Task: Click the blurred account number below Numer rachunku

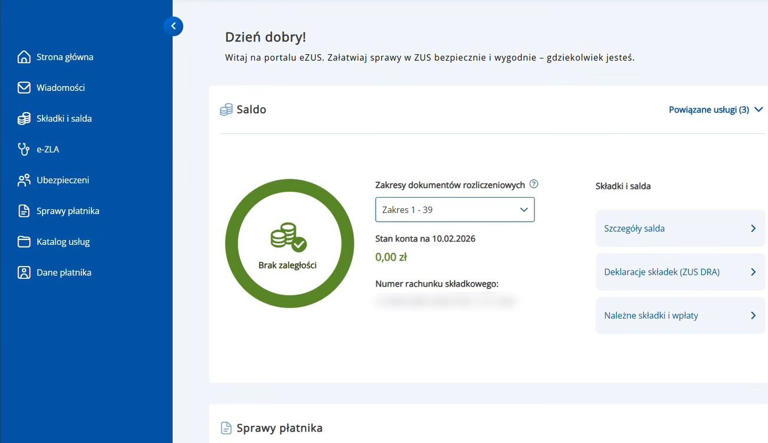Action: click(445, 301)
